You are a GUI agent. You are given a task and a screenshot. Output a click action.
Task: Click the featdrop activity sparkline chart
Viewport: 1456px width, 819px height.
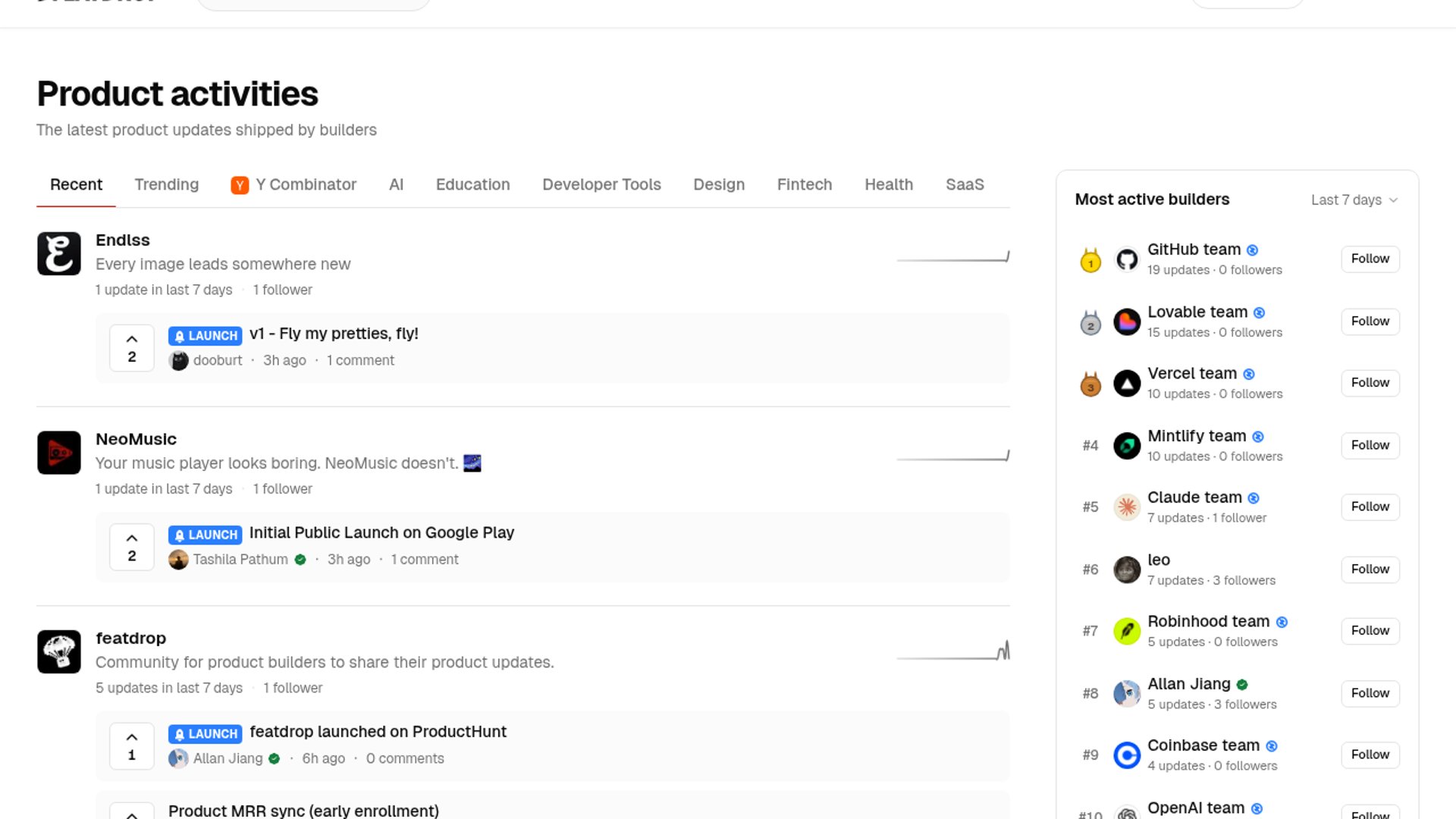coord(953,651)
